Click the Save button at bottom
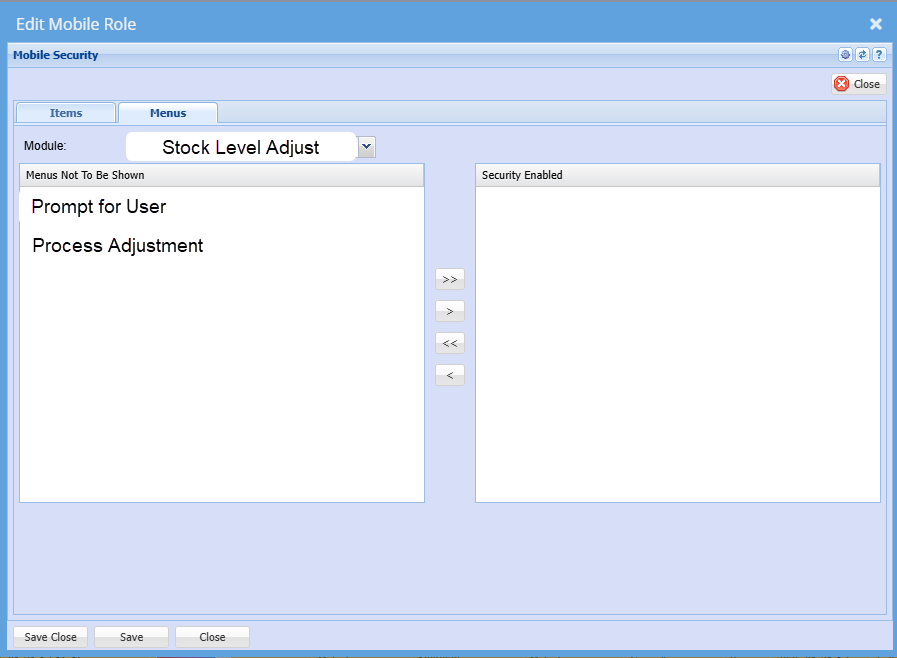Screen dimensions: 897x658 click(x=131, y=637)
